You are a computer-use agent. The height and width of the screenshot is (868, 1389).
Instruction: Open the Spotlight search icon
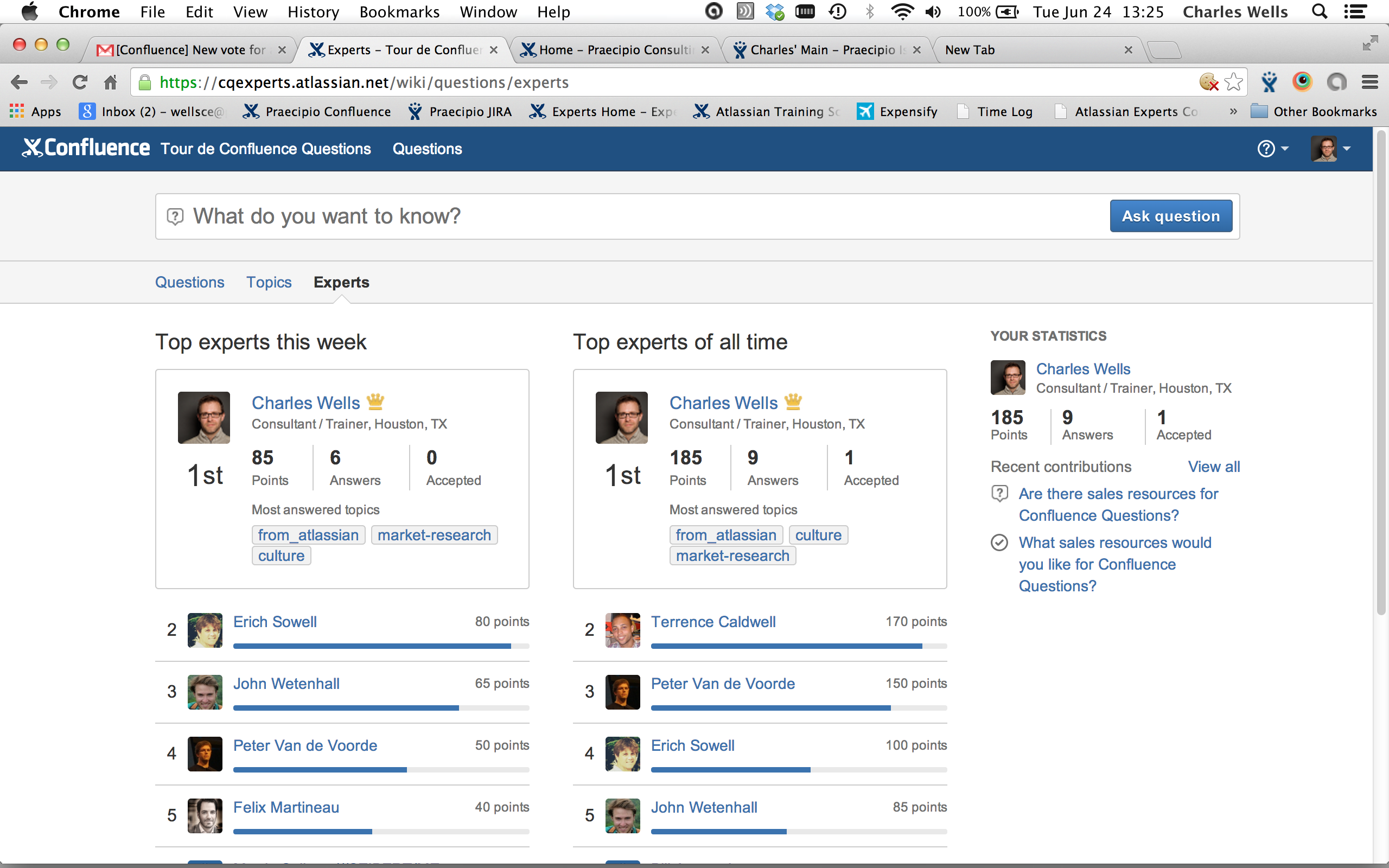tap(1320, 11)
